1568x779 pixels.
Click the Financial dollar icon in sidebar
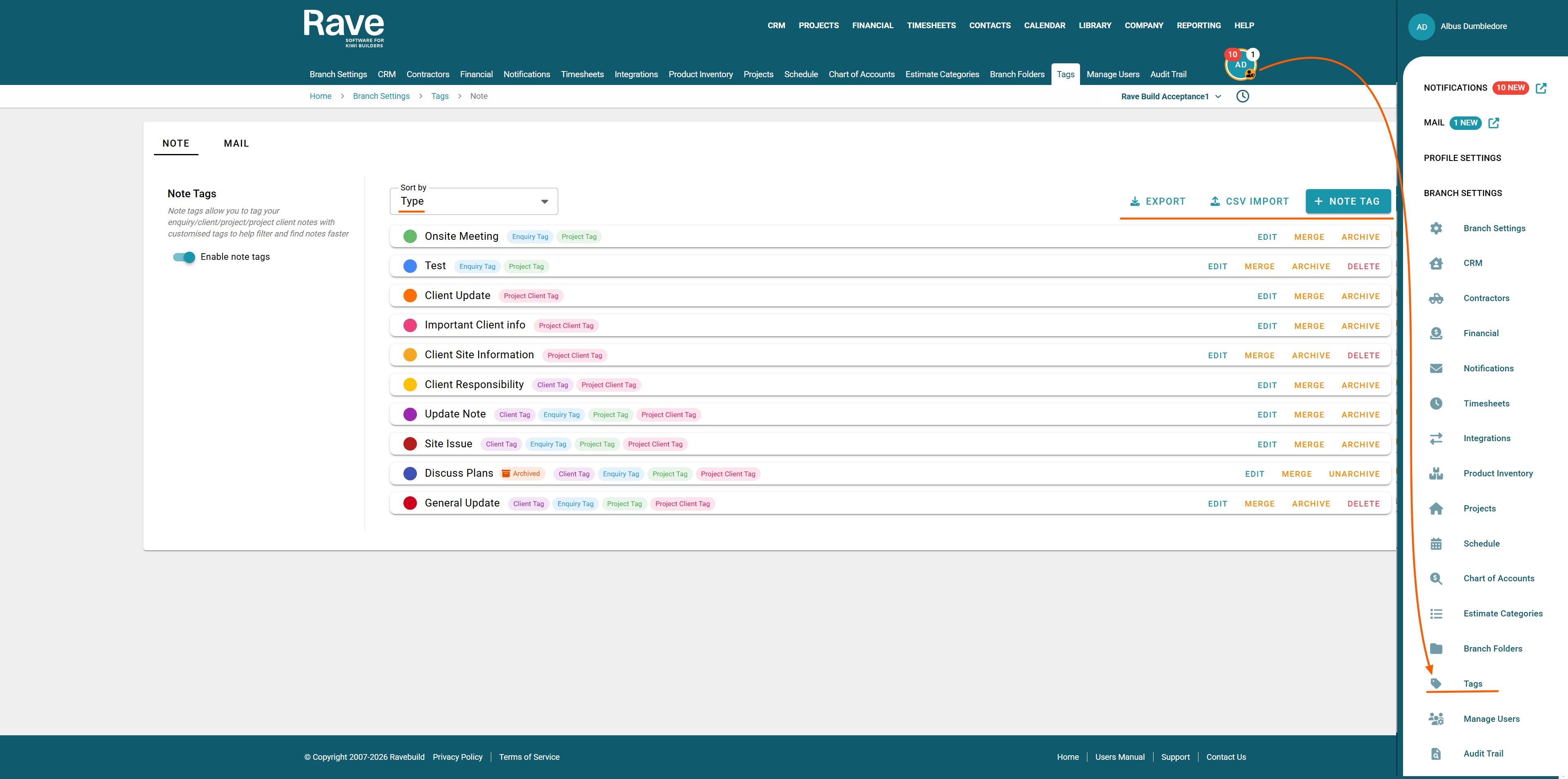click(x=1436, y=333)
